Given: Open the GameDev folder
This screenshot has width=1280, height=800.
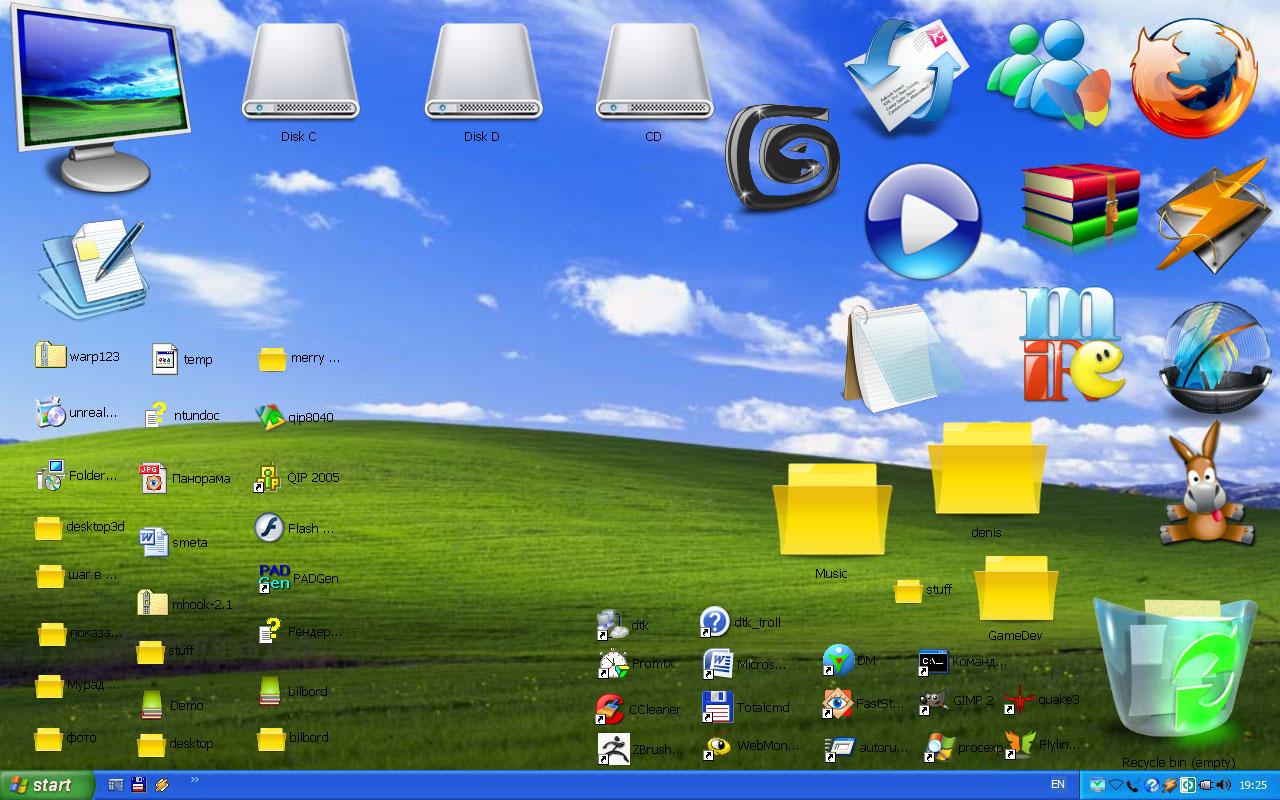Looking at the screenshot, I should pos(1013,595).
